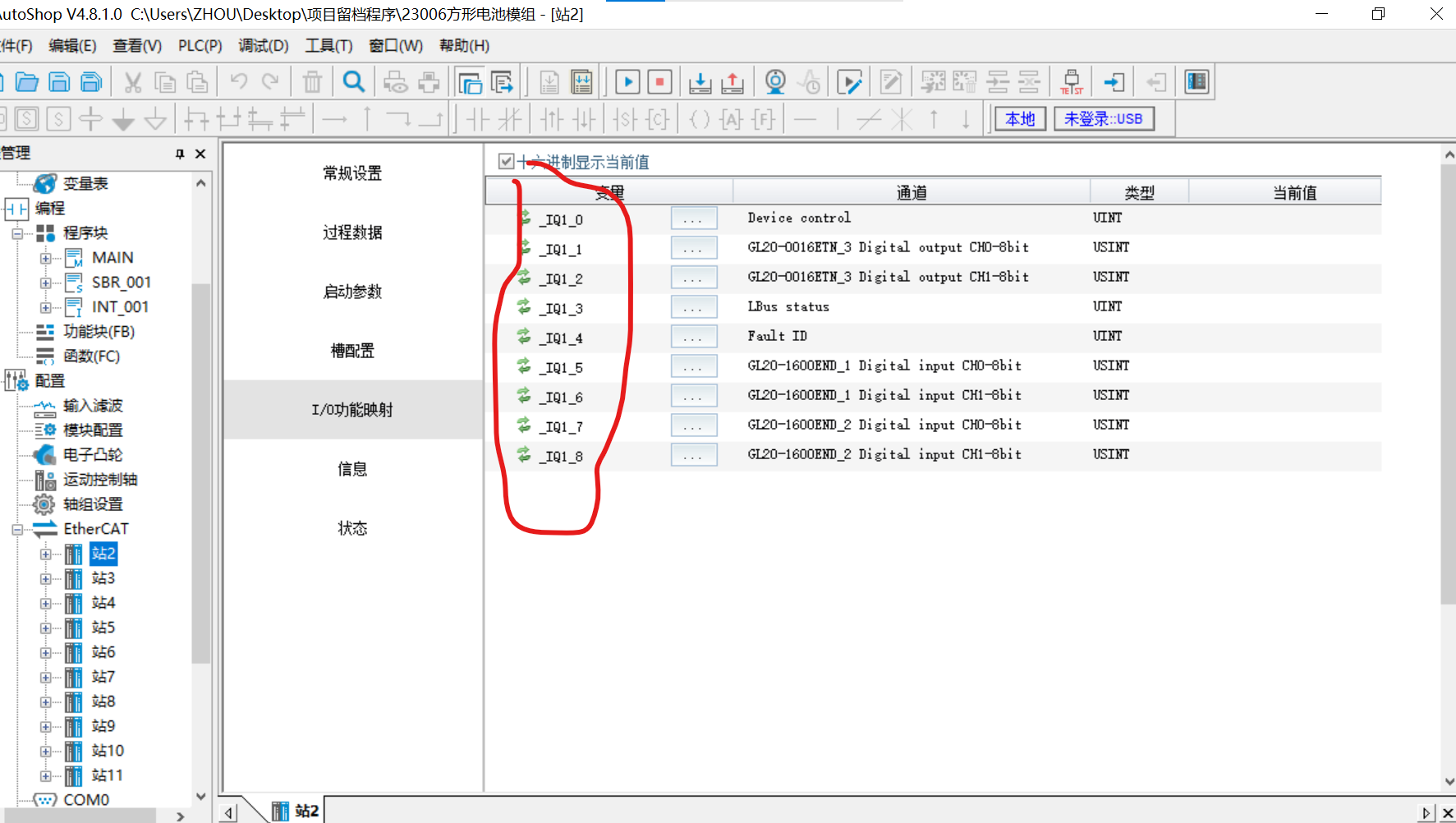This screenshot has width=1456, height=823.
Task: Select 模块配置 in the tree
Action: [x=93, y=430]
